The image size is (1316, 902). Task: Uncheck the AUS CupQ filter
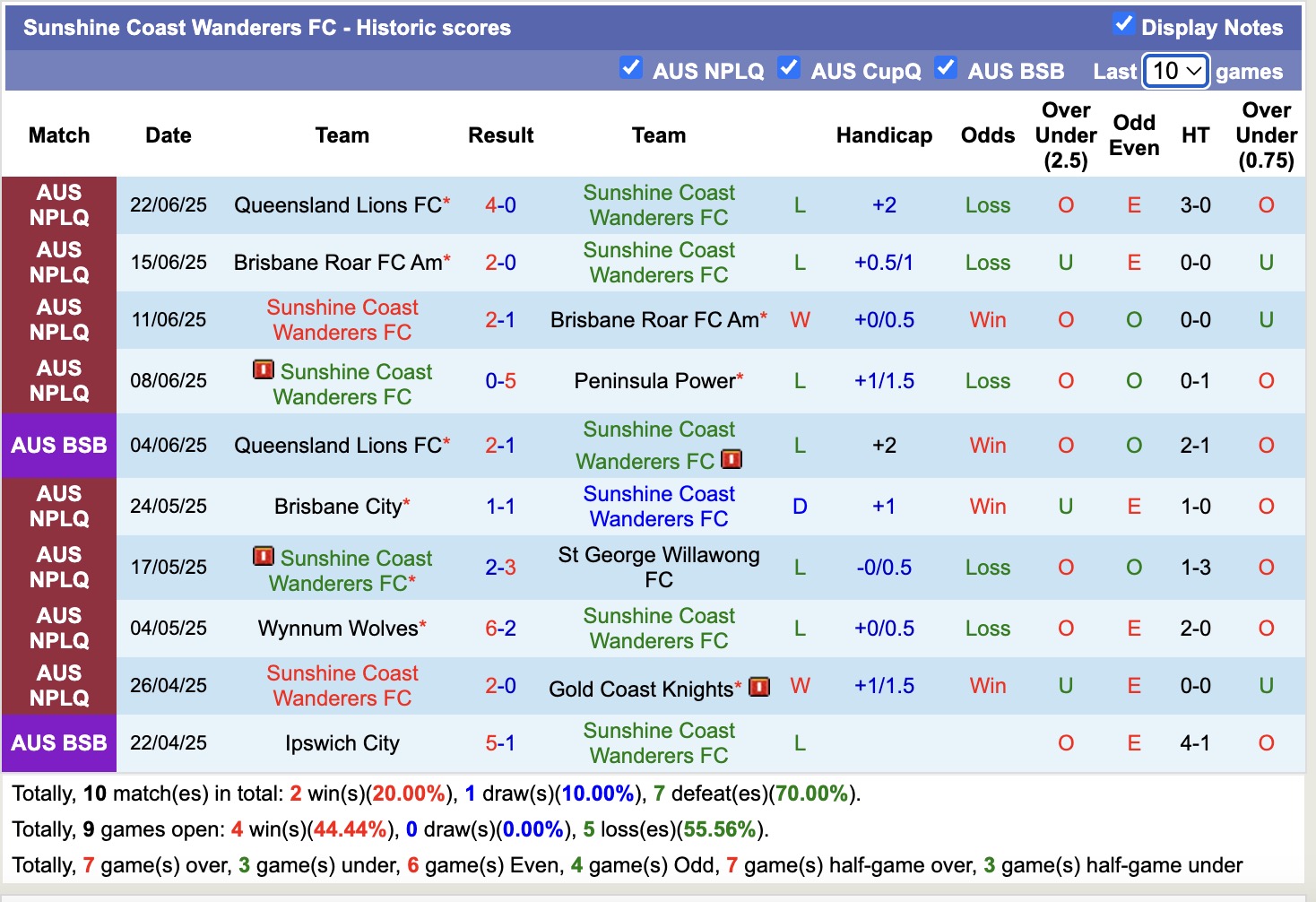tap(789, 67)
